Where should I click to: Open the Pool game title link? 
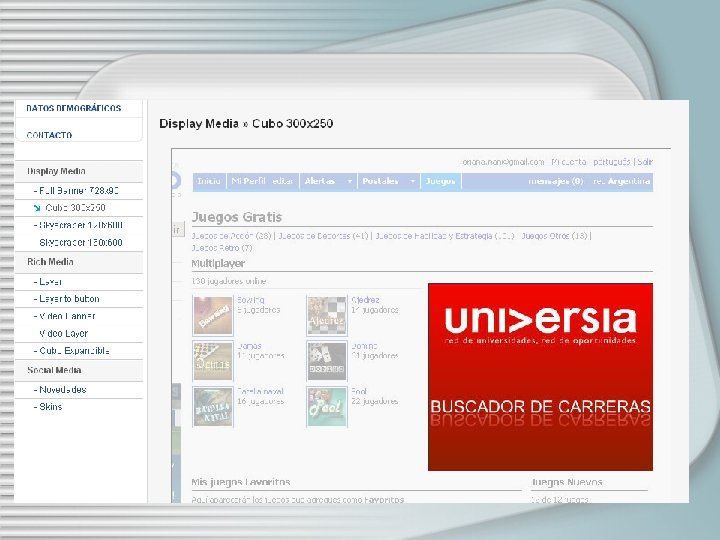click(359, 392)
